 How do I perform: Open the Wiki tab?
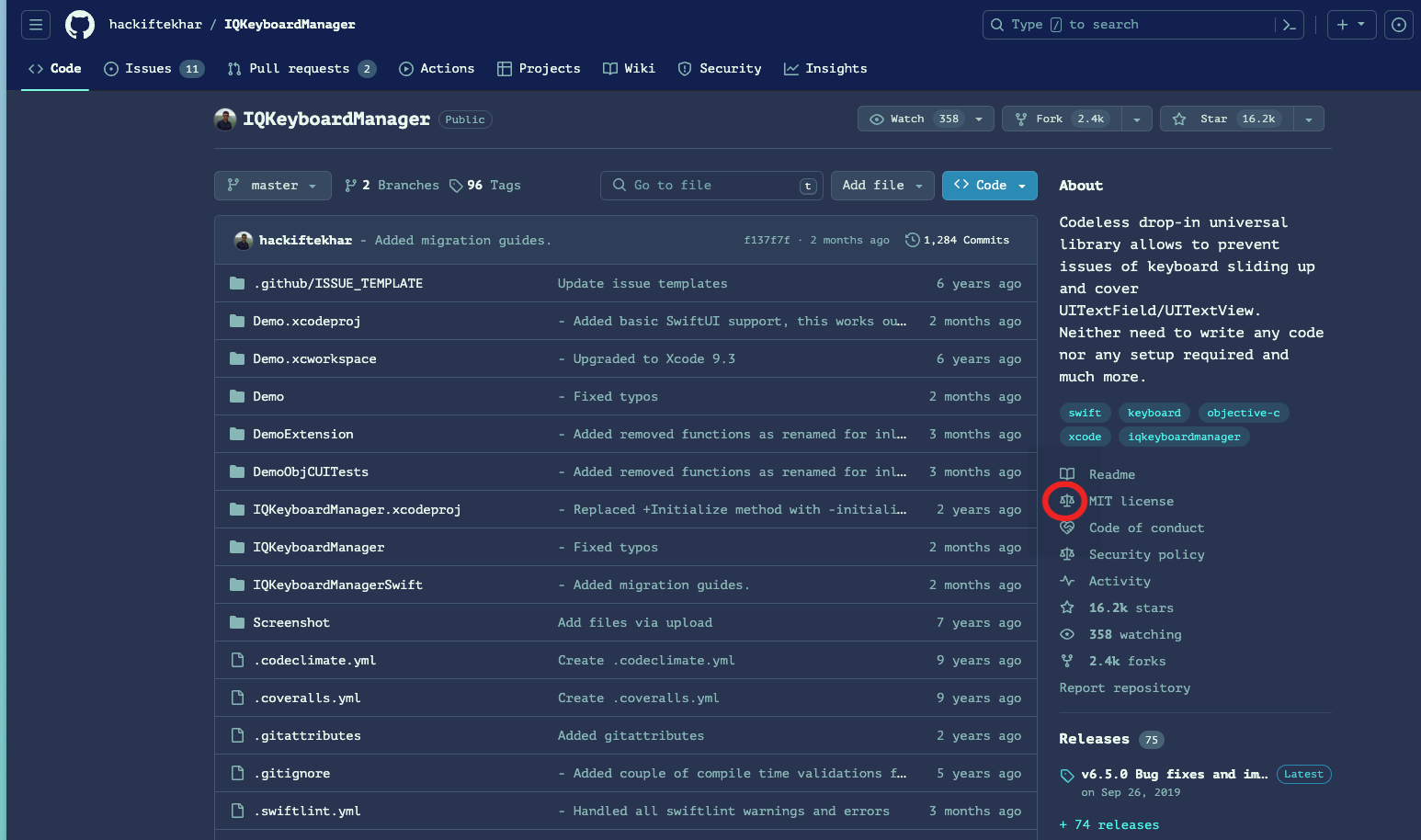(x=629, y=69)
